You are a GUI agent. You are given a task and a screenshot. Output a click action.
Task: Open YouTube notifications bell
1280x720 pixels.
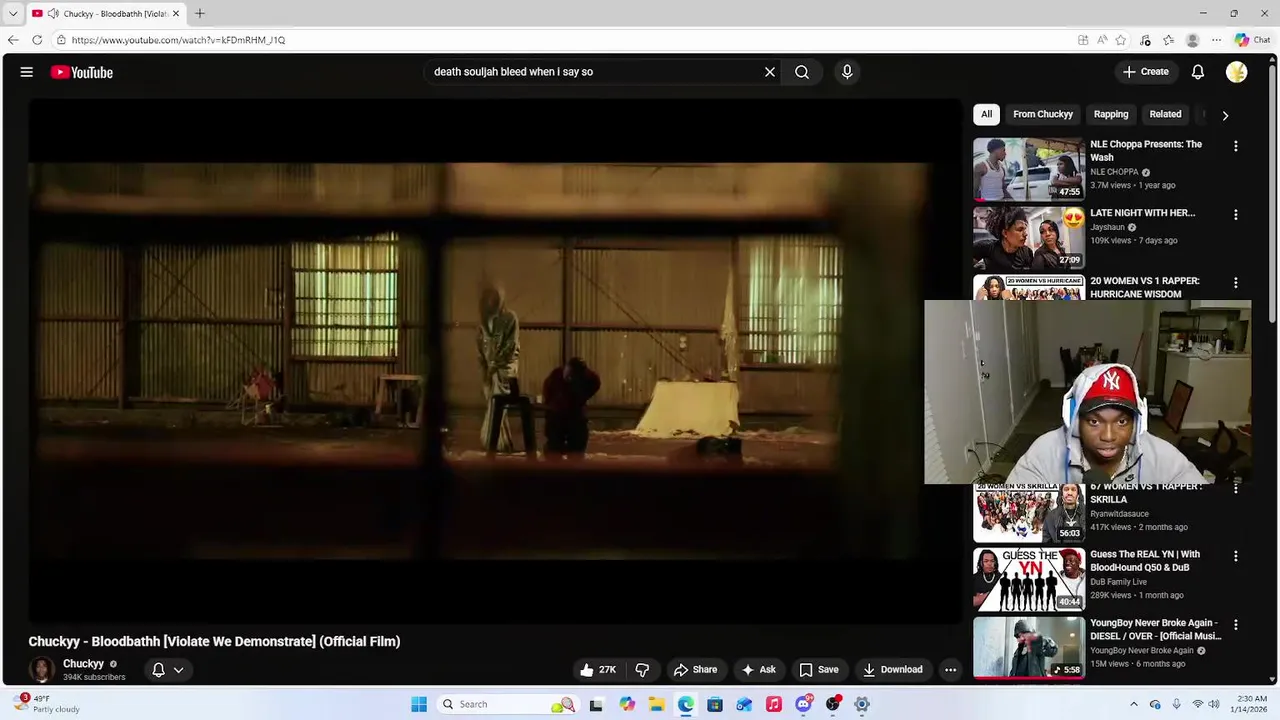(x=1198, y=72)
